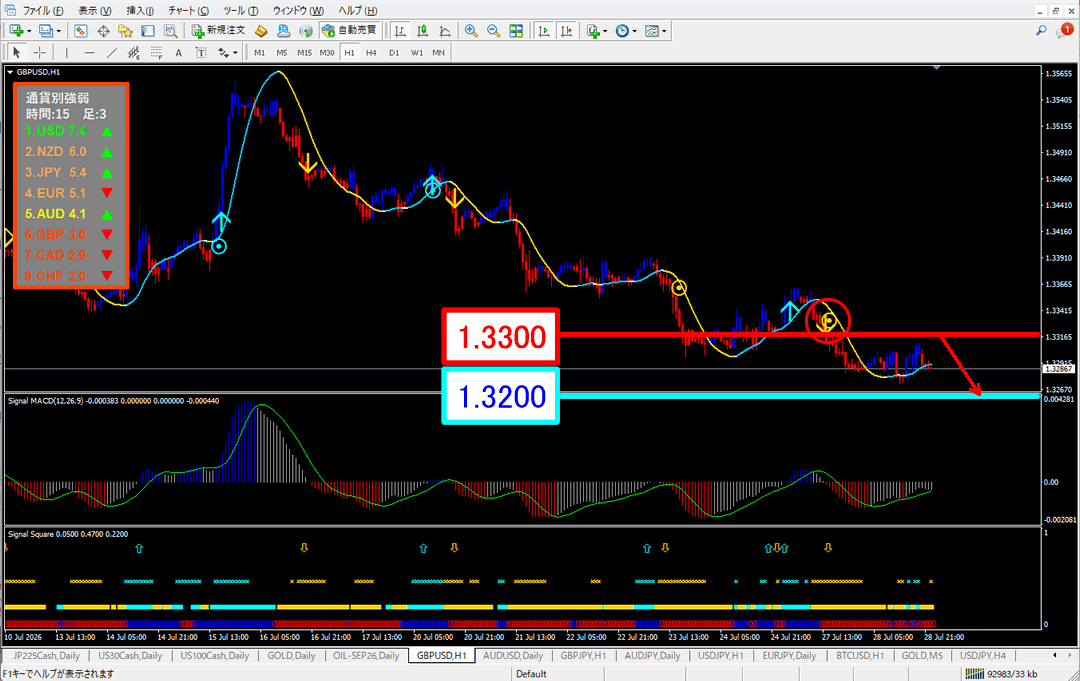Viewport: 1080px width, 681px height.
Task: Toggle auto trading (自動売買) button
Action: 350,31
